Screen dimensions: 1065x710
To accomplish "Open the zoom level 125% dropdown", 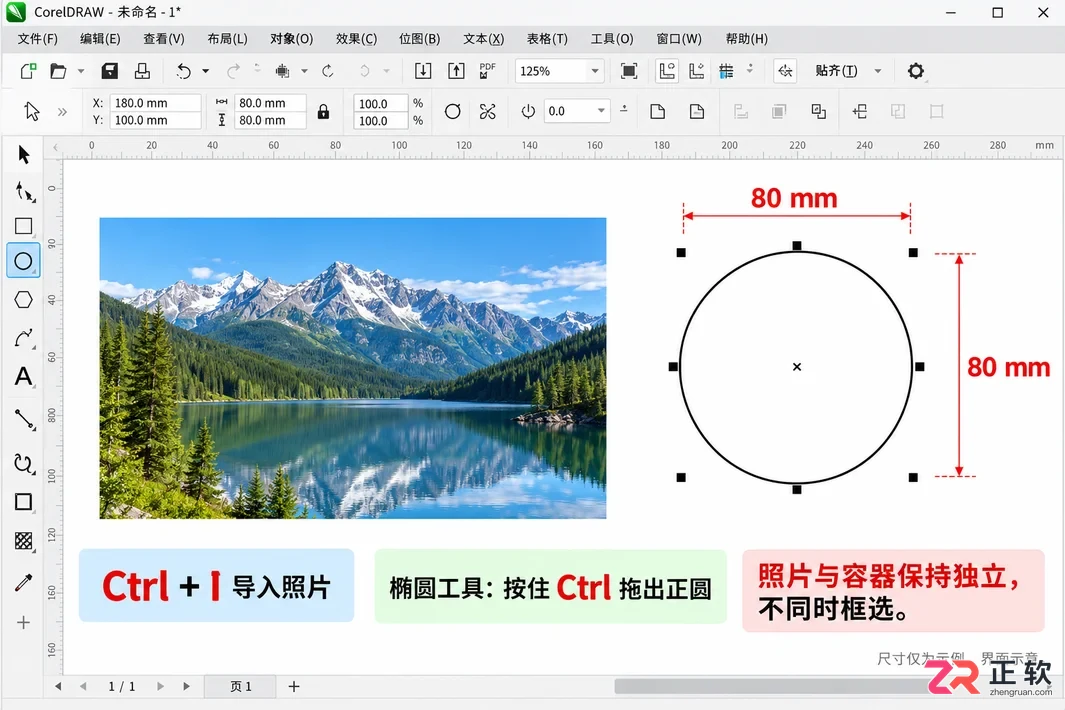I will pos(595,71).
